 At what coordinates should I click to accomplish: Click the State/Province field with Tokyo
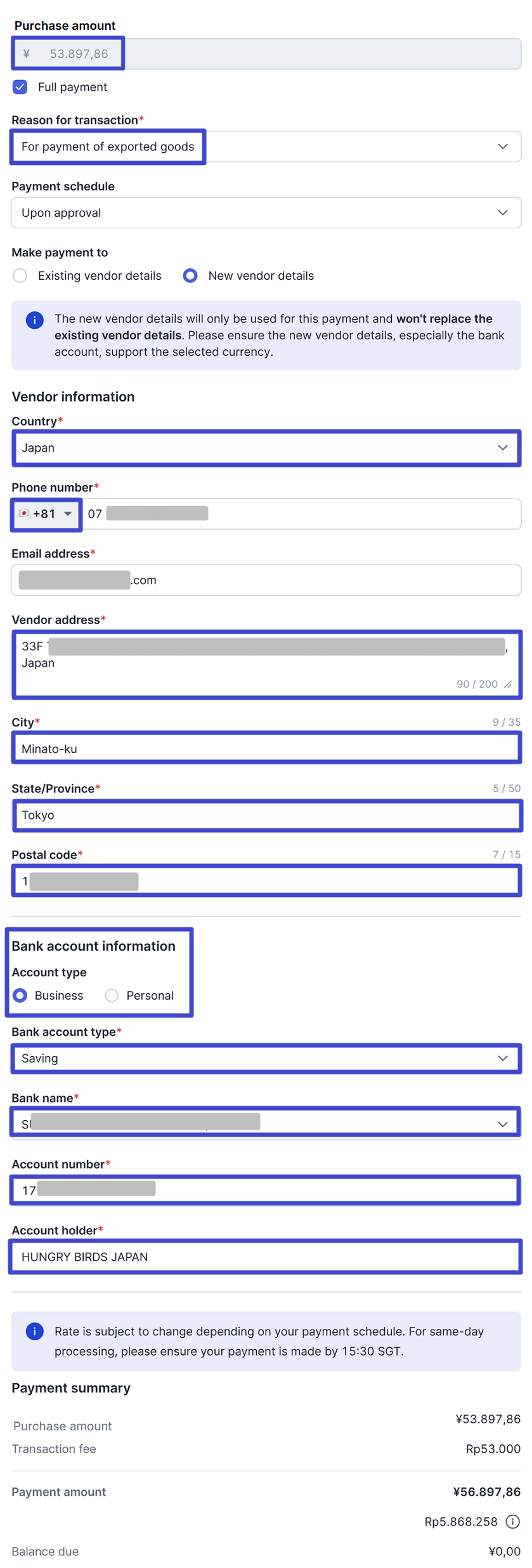pos(266,815)
